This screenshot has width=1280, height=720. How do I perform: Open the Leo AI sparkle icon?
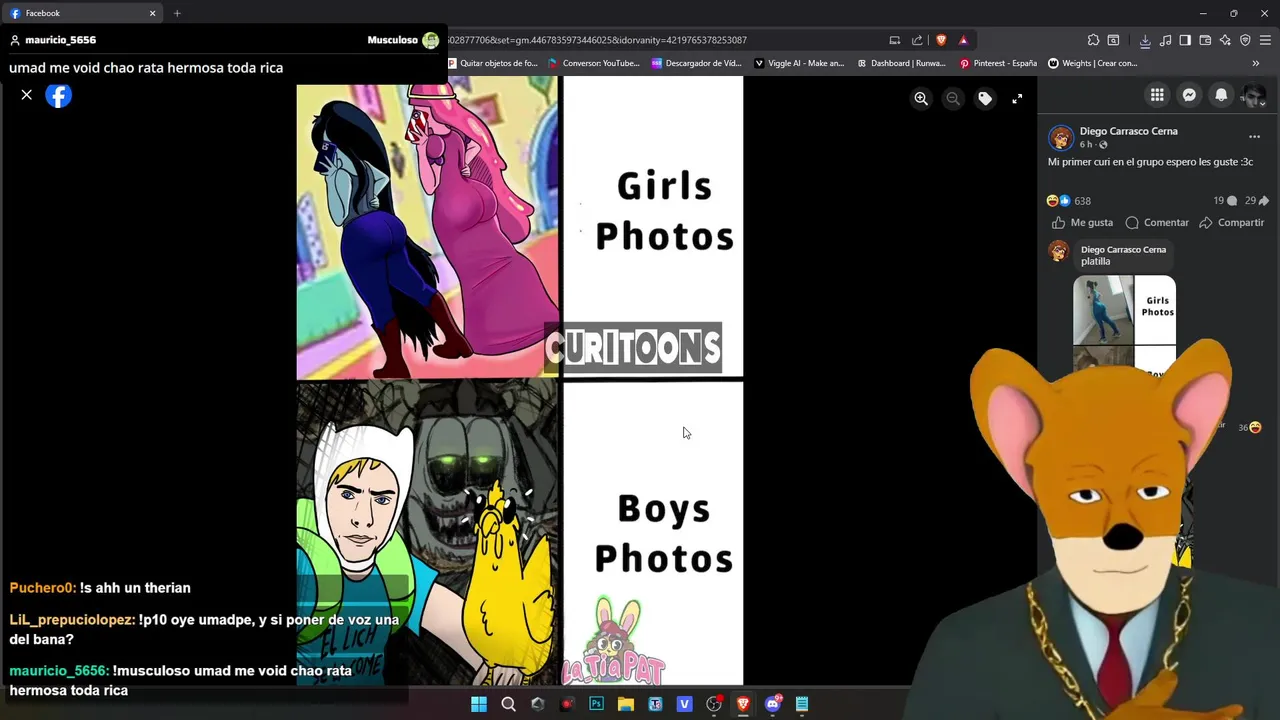coord(1225,40)
